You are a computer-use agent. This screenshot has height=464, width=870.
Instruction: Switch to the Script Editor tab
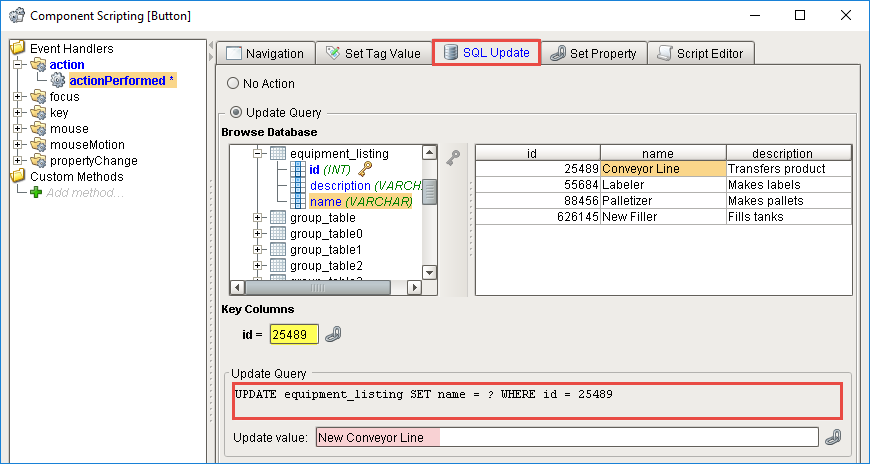pos(701,53)
